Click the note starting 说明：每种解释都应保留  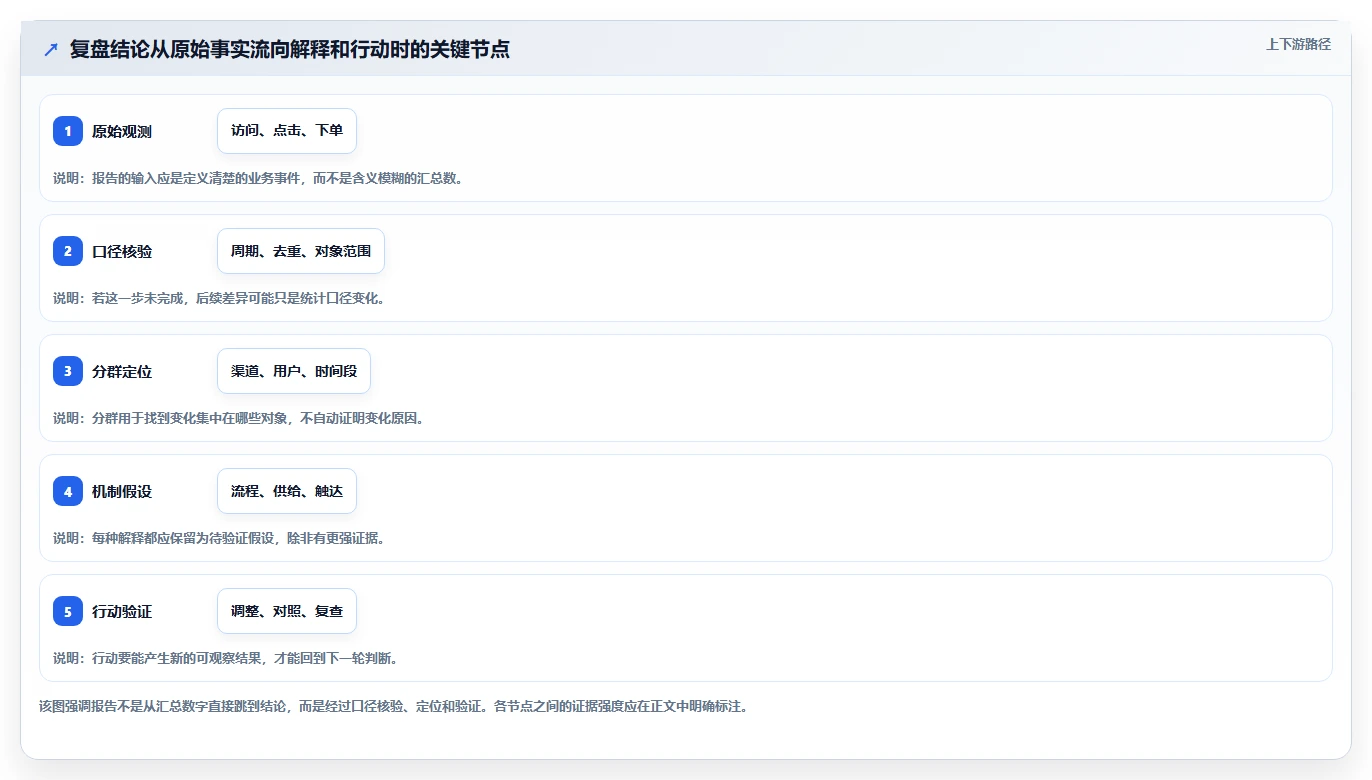pos(219,538)
